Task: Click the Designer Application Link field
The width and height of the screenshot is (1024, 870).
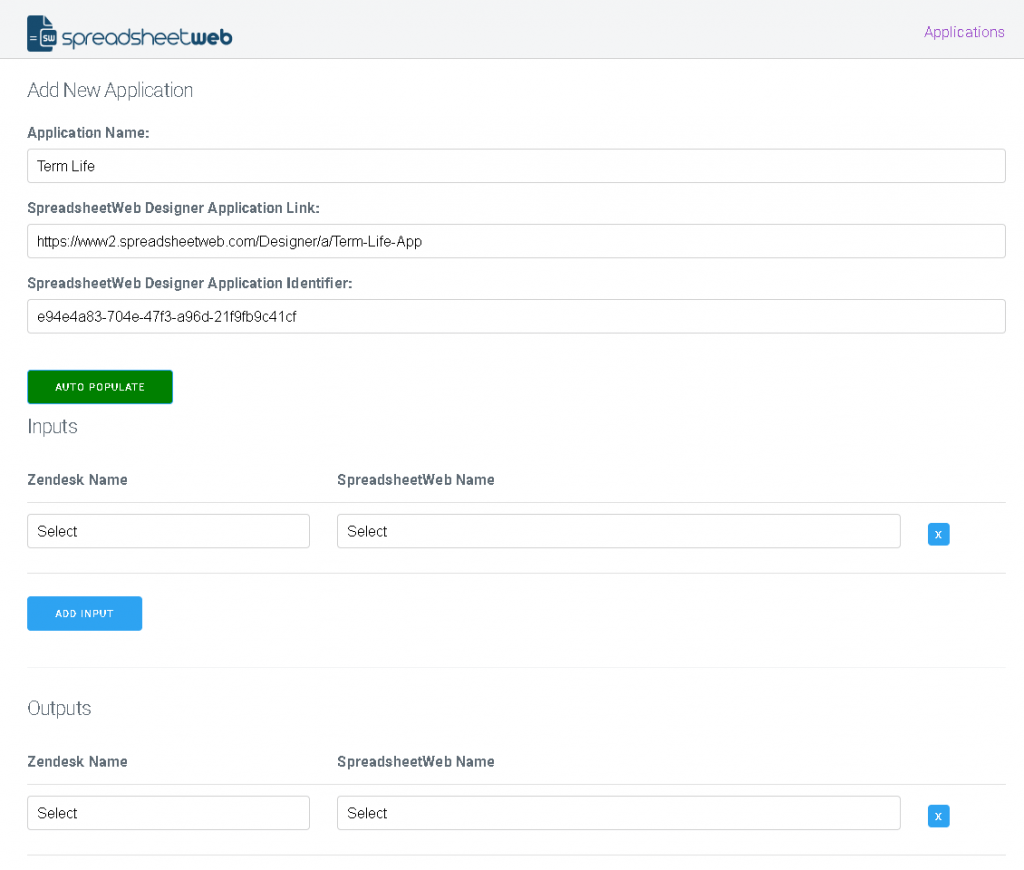Action: (x=516, y=241)
